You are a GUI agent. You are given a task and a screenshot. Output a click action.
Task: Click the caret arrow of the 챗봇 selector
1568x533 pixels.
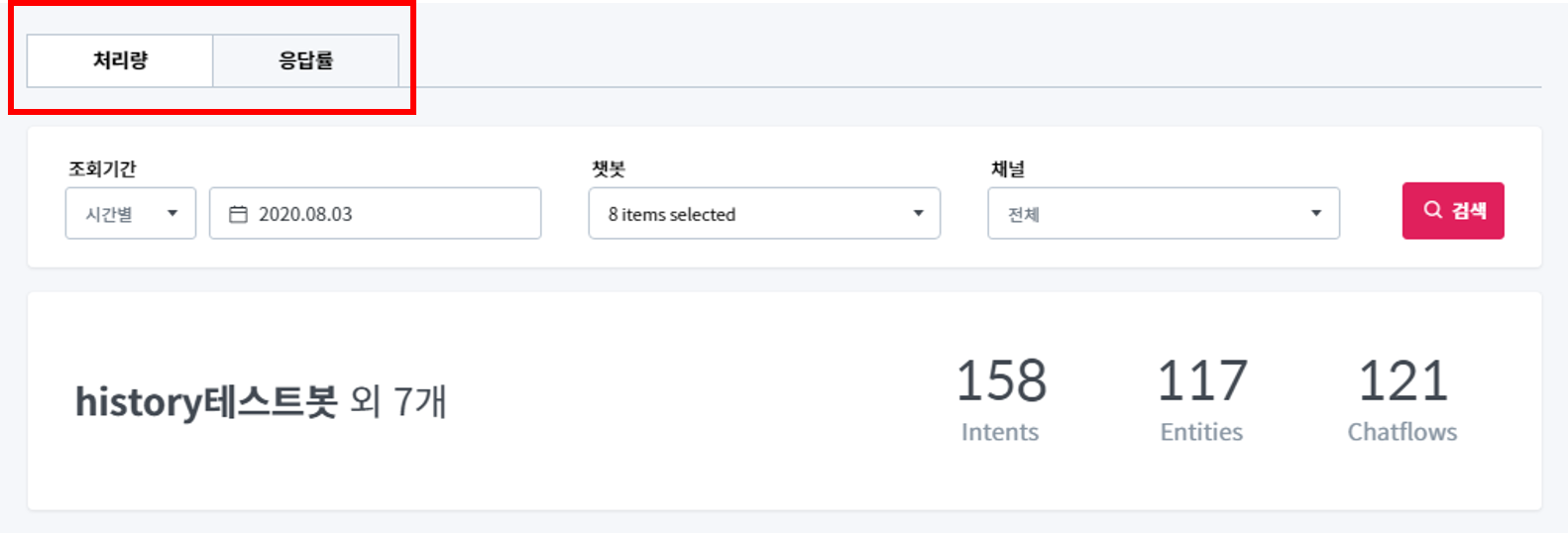click(918, 214)
